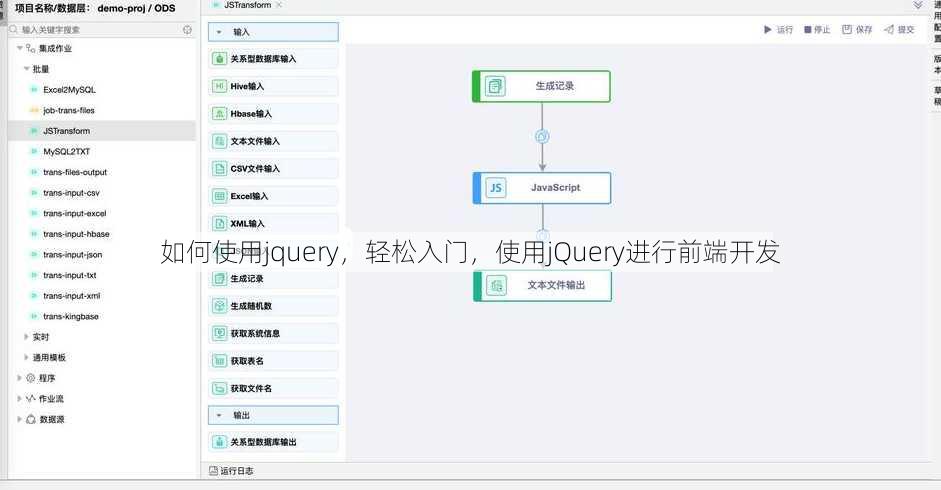941x490 pixels.
Task: Open the 运行日志 panel
Action: [x=231, y=471]
